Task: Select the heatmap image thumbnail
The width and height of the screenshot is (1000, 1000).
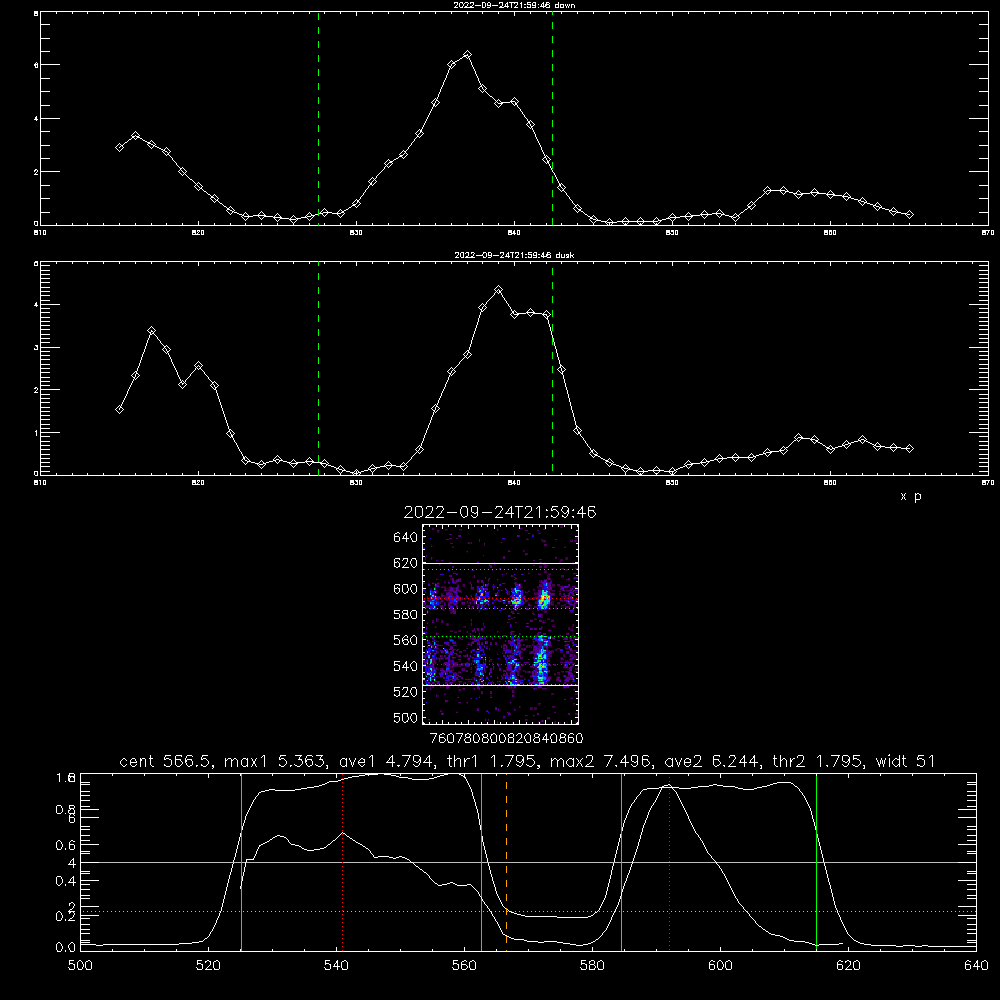Action: [501, 624]
